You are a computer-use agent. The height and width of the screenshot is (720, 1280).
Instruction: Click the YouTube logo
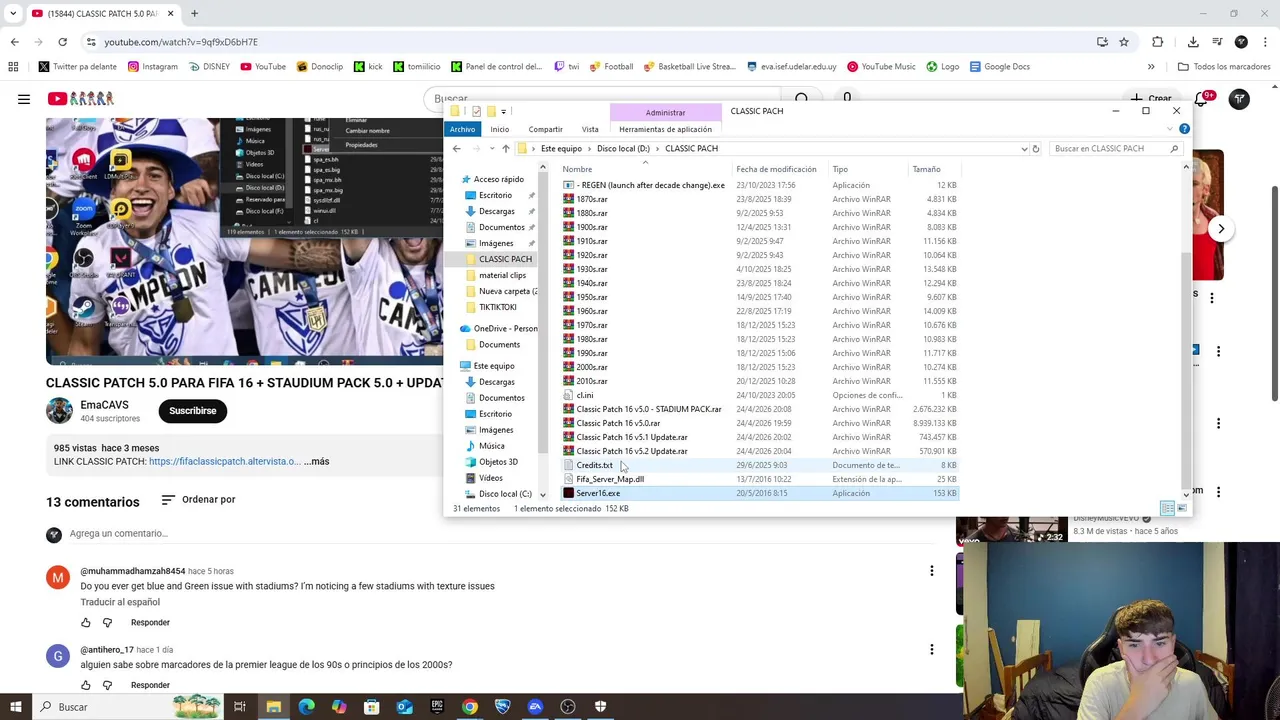point(81,99)
